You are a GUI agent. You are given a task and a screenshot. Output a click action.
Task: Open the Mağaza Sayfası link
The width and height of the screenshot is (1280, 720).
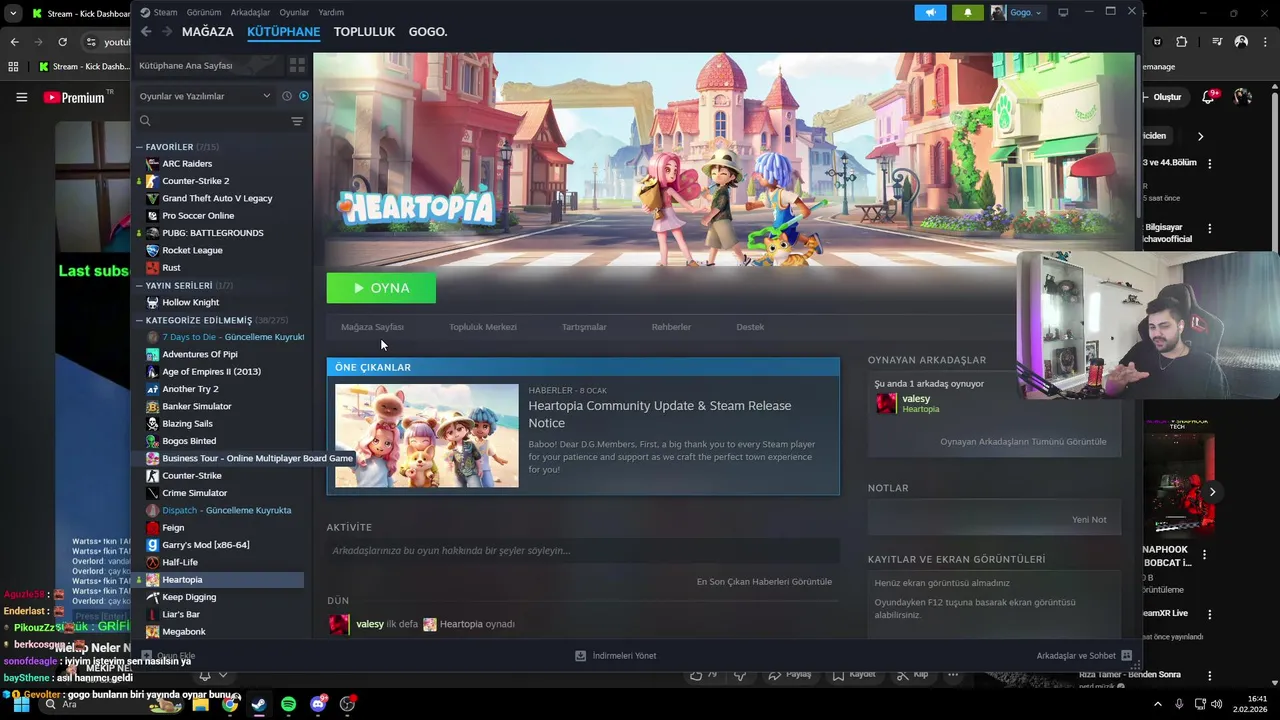pyautogui.click(x=372, y=327)
